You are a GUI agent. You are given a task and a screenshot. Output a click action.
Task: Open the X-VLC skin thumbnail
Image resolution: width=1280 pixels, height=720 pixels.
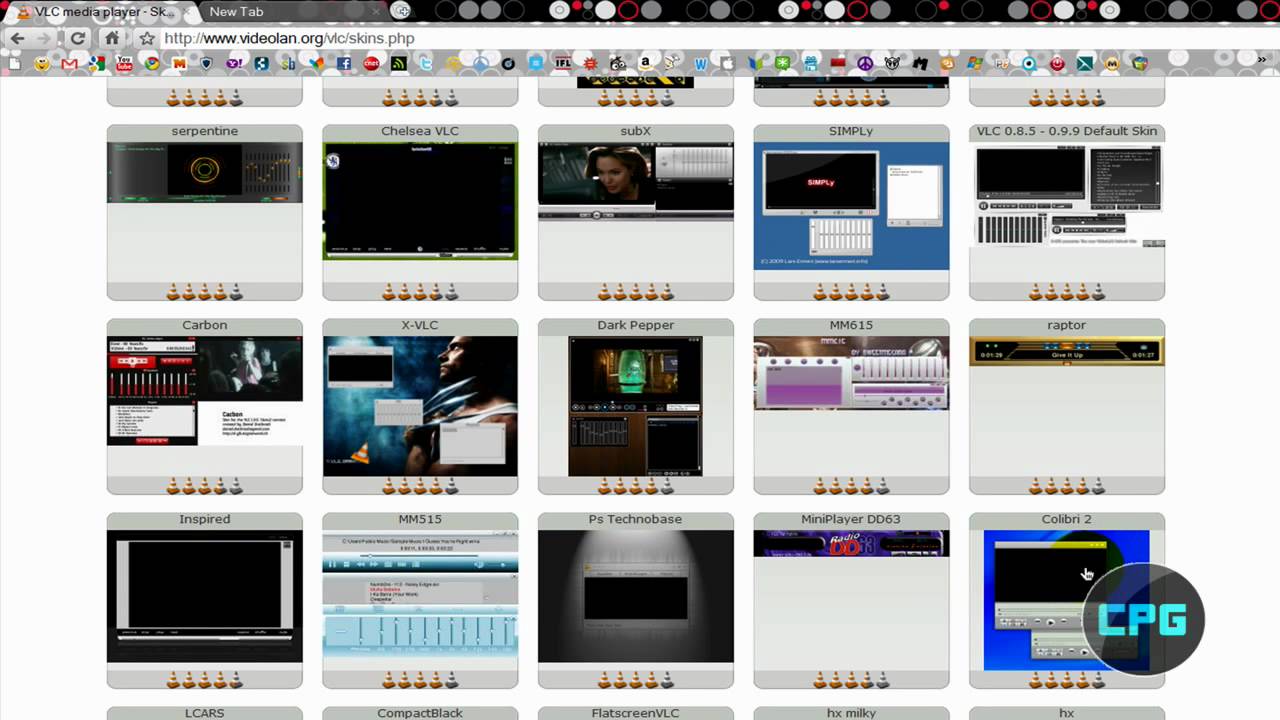pyautogui.click(x=420, y=406)
